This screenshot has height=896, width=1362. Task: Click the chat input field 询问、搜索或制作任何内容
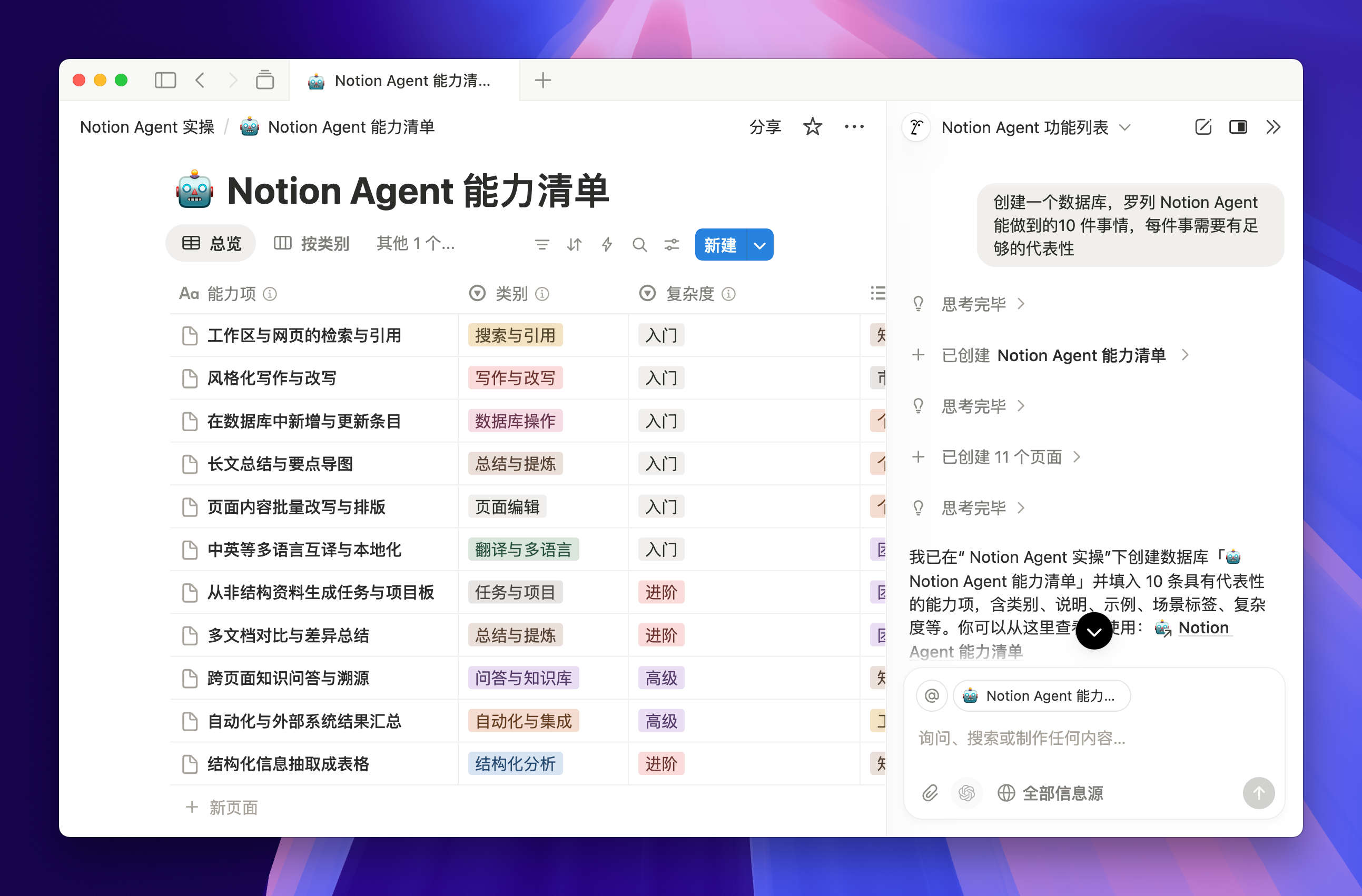[1093, 738]
